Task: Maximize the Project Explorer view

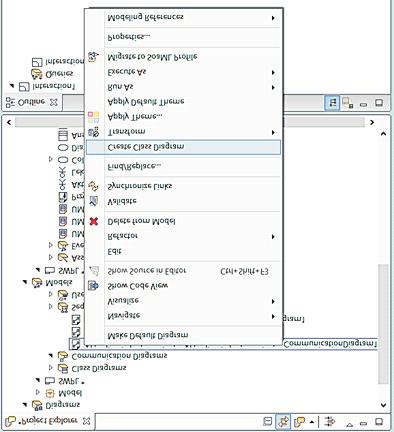Action: [379, 422]
